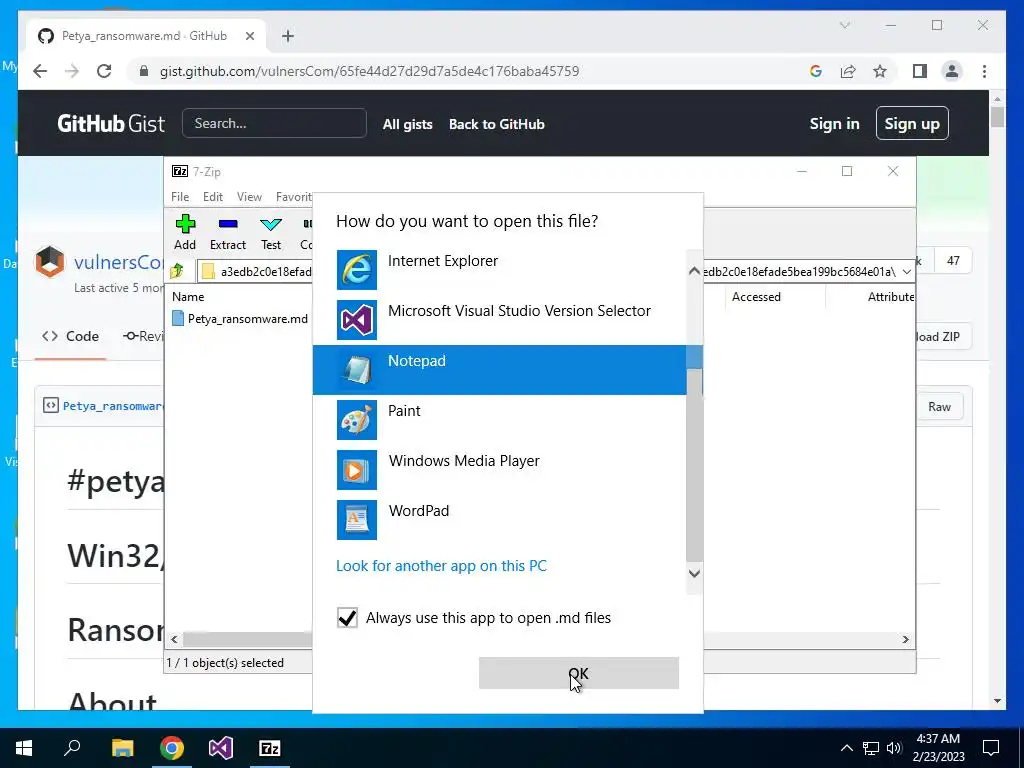Uncheck Always use this app for .md files
Viewport: 1024px width, 768px height.
[347, 617]
